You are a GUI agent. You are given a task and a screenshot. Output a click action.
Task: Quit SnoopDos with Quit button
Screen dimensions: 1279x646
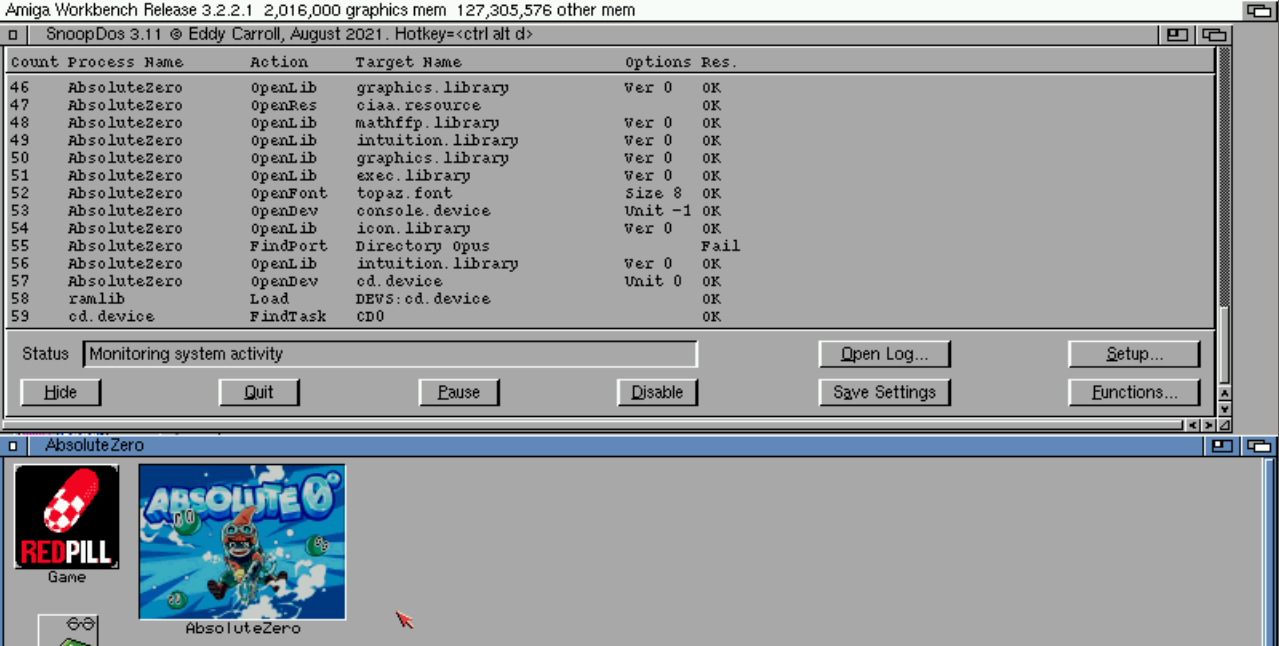pos(259,393)
